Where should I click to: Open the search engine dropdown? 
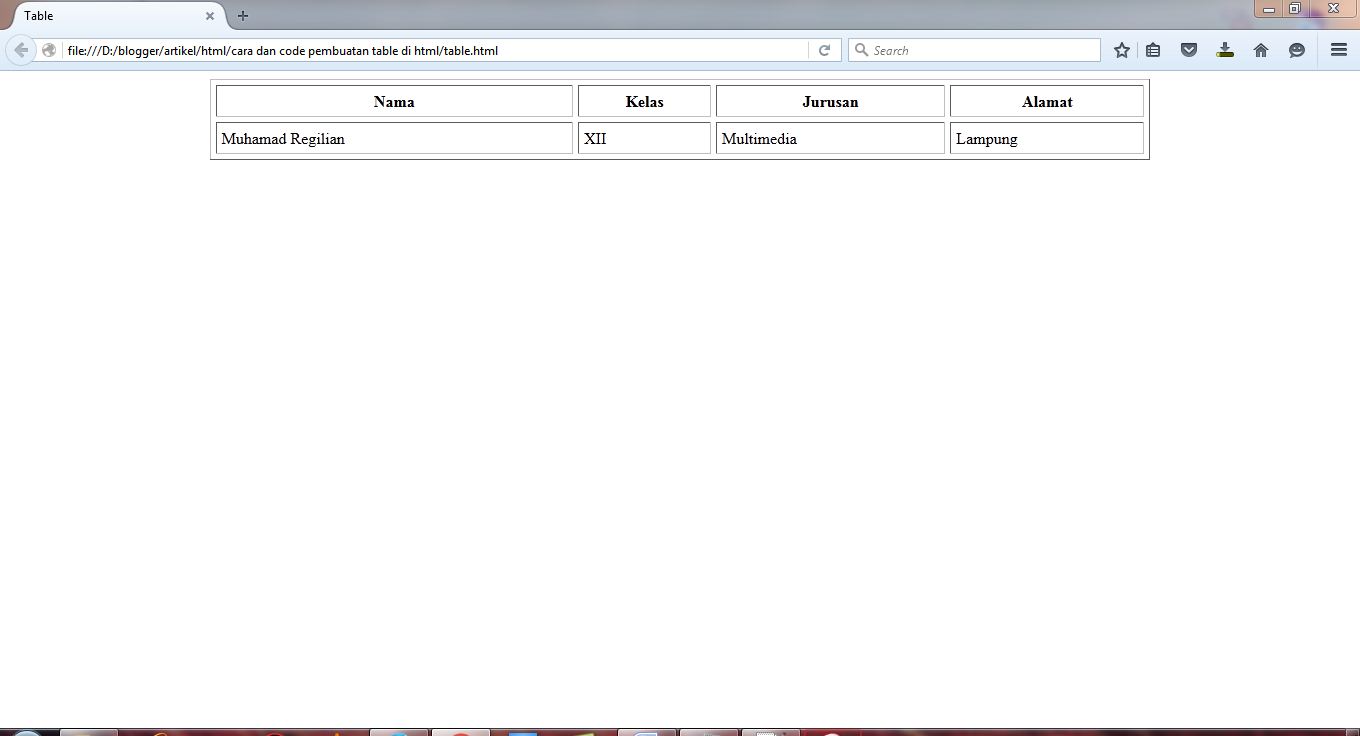click(x=861, y=49)
